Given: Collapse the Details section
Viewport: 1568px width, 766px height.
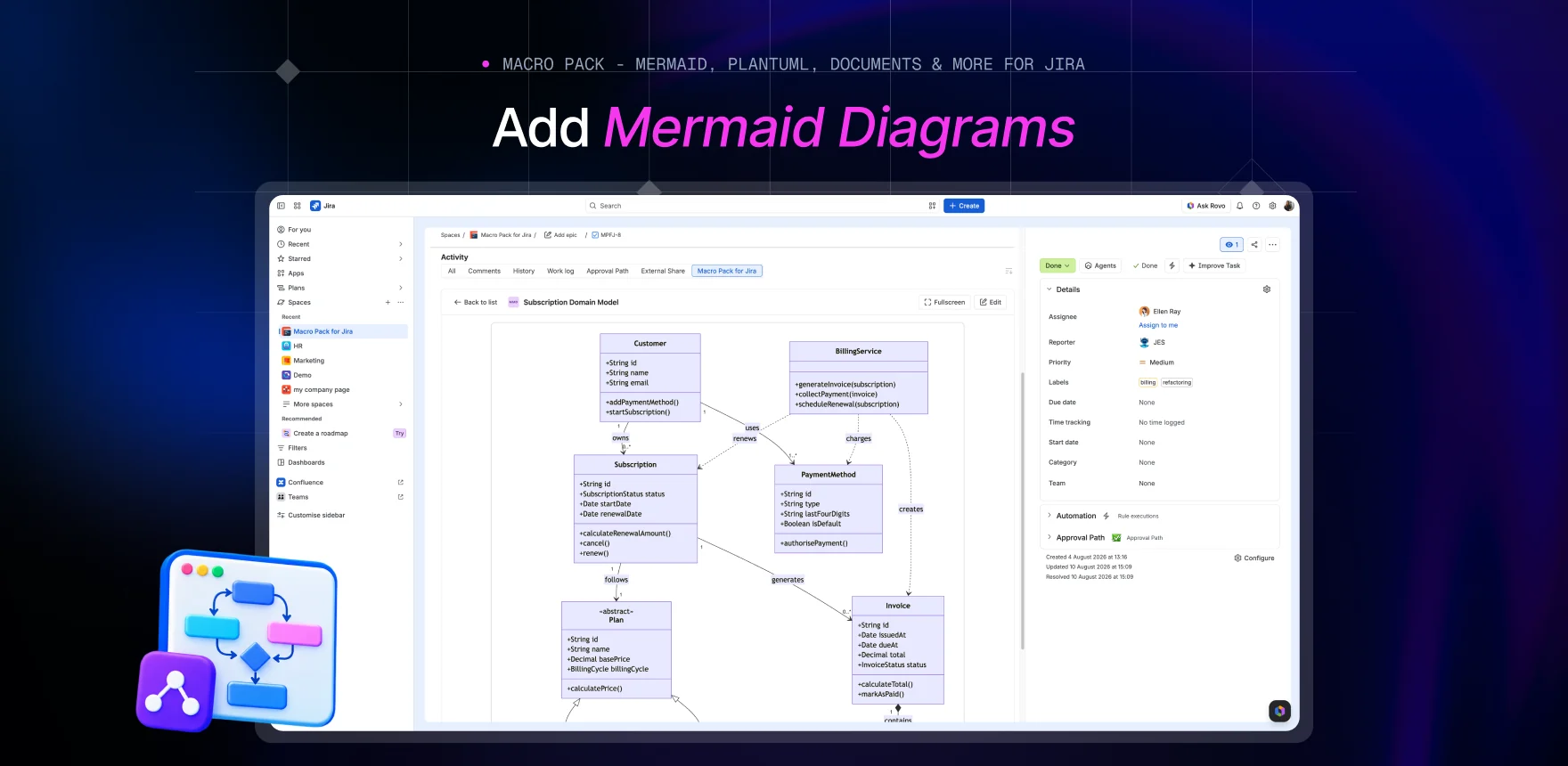Looking at the screenshot, I should click(1049, 289).
